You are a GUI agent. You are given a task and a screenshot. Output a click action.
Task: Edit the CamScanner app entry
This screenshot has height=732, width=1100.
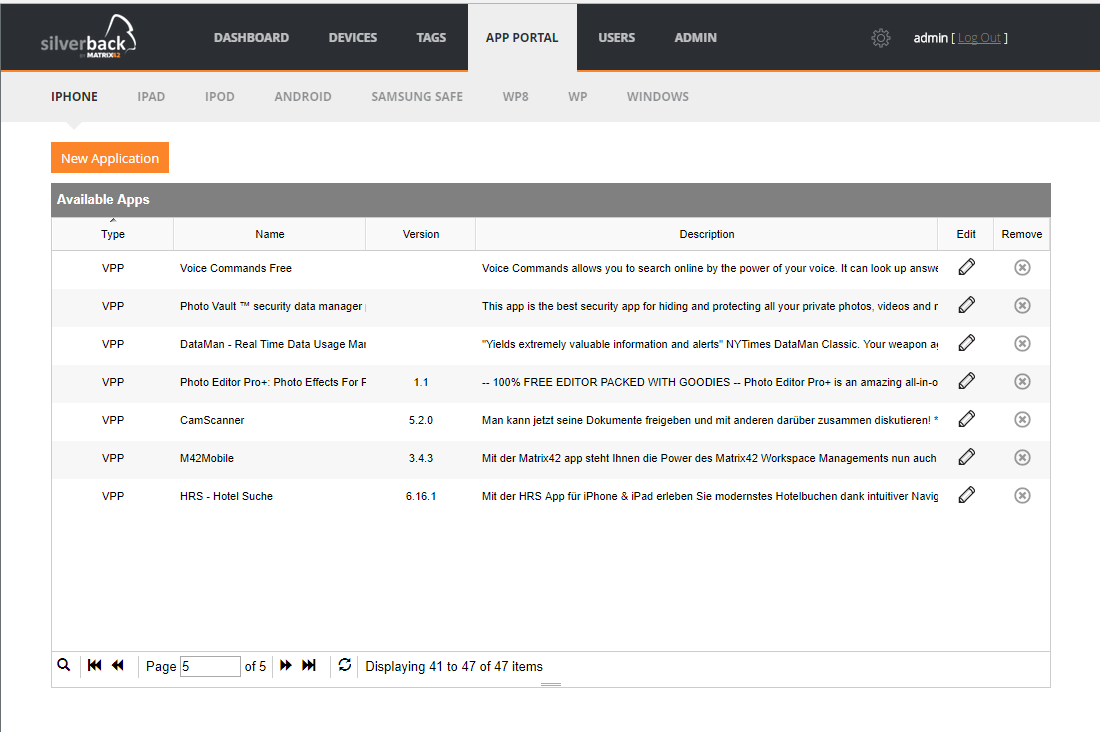[x=966, y=419]
